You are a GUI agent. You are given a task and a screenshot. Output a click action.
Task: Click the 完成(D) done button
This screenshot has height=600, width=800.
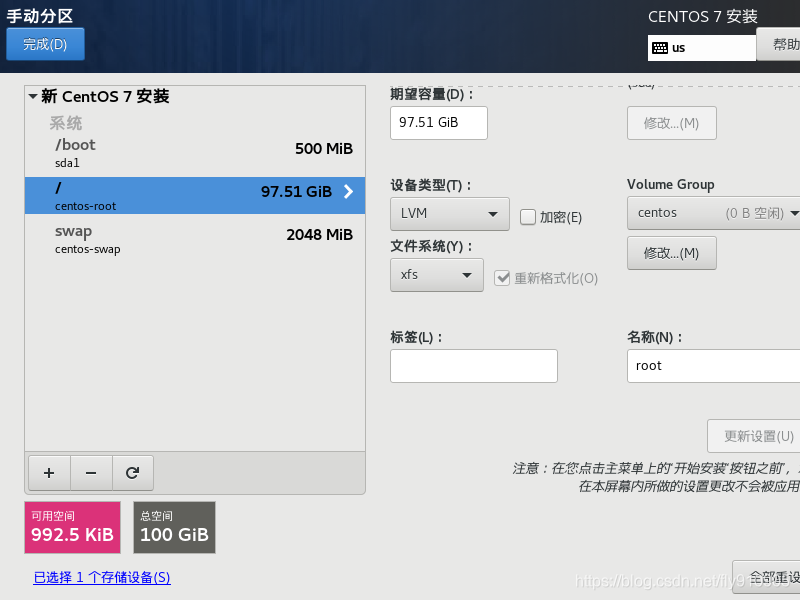point(45,44)
